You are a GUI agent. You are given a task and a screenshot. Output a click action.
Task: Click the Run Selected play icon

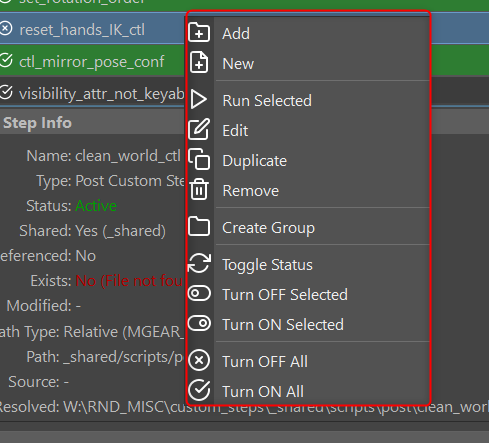coord(199,99)
